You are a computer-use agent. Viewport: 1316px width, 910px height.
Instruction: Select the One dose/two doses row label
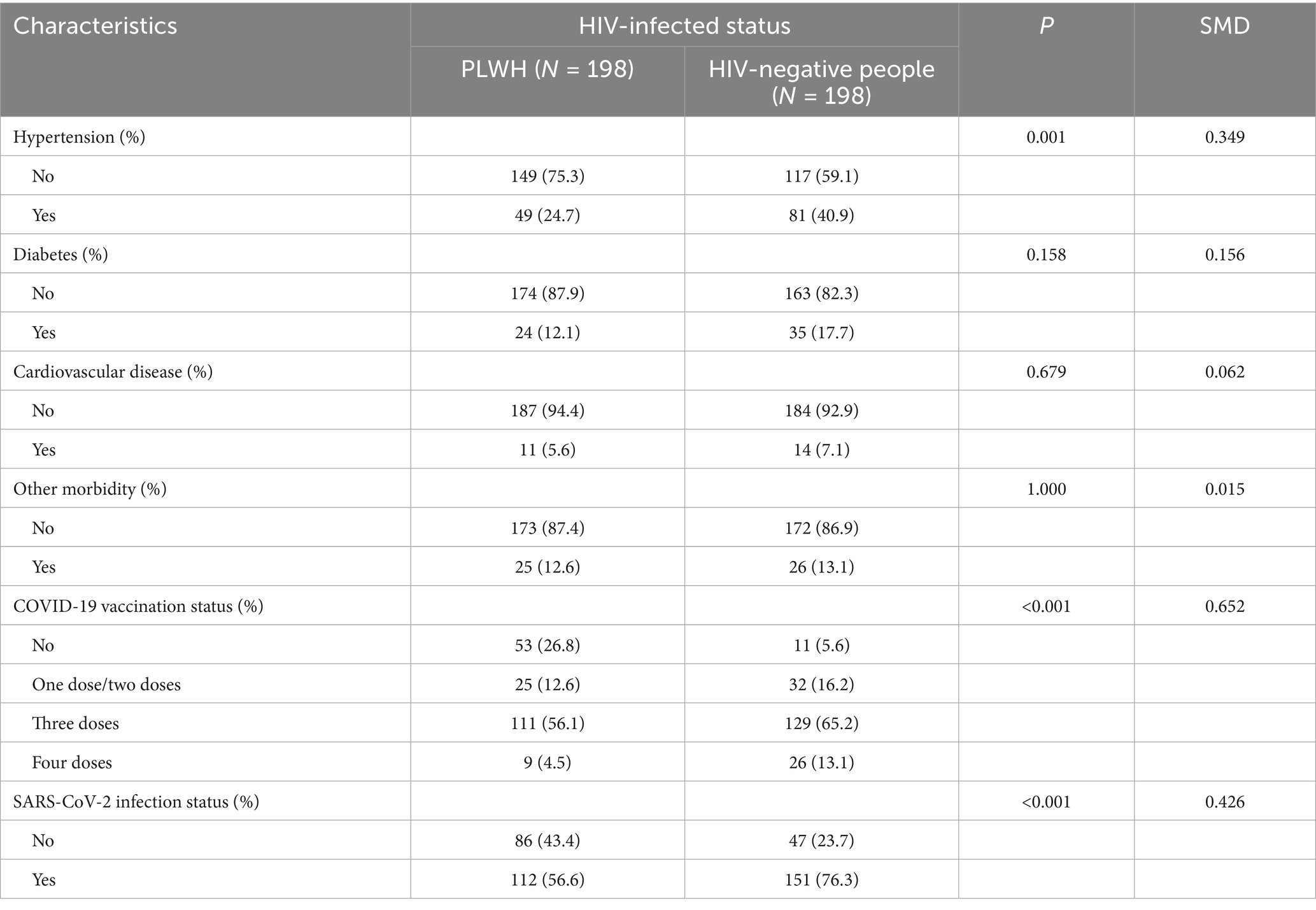pos(106,685)
